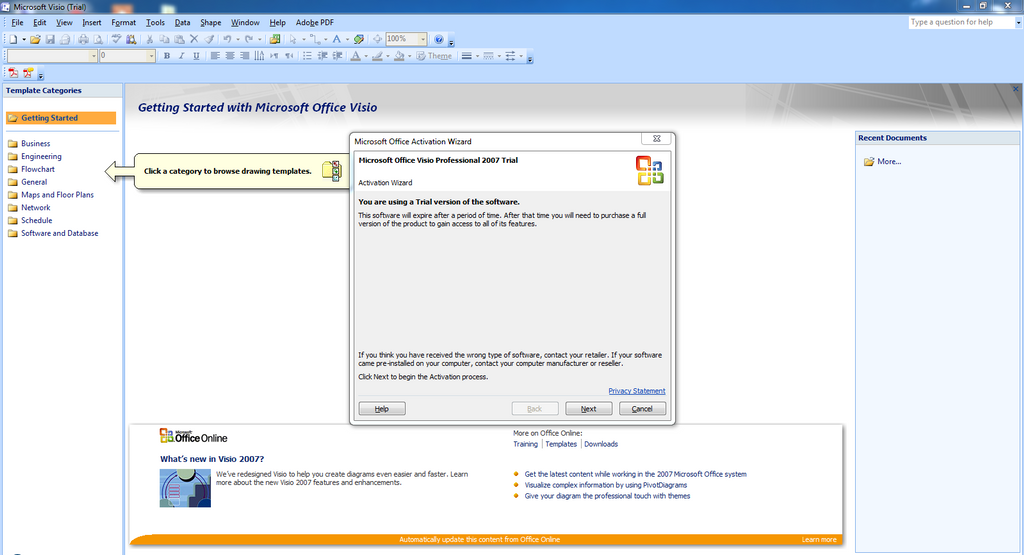Open the Data menu
1024x555 pixels.
pyautogui.click(x=182, y=22)
